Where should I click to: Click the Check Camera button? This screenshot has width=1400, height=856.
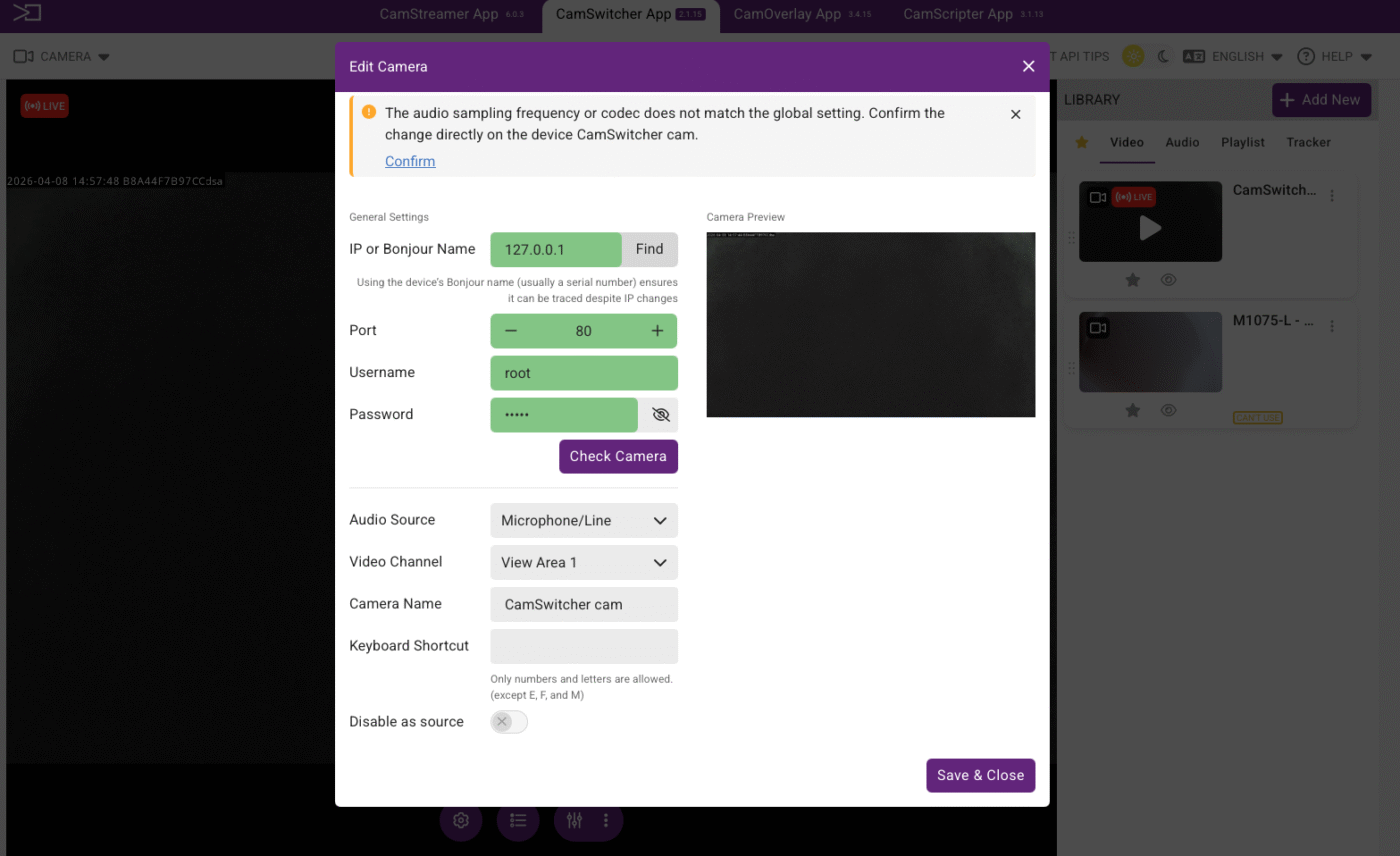coord(618,457)
